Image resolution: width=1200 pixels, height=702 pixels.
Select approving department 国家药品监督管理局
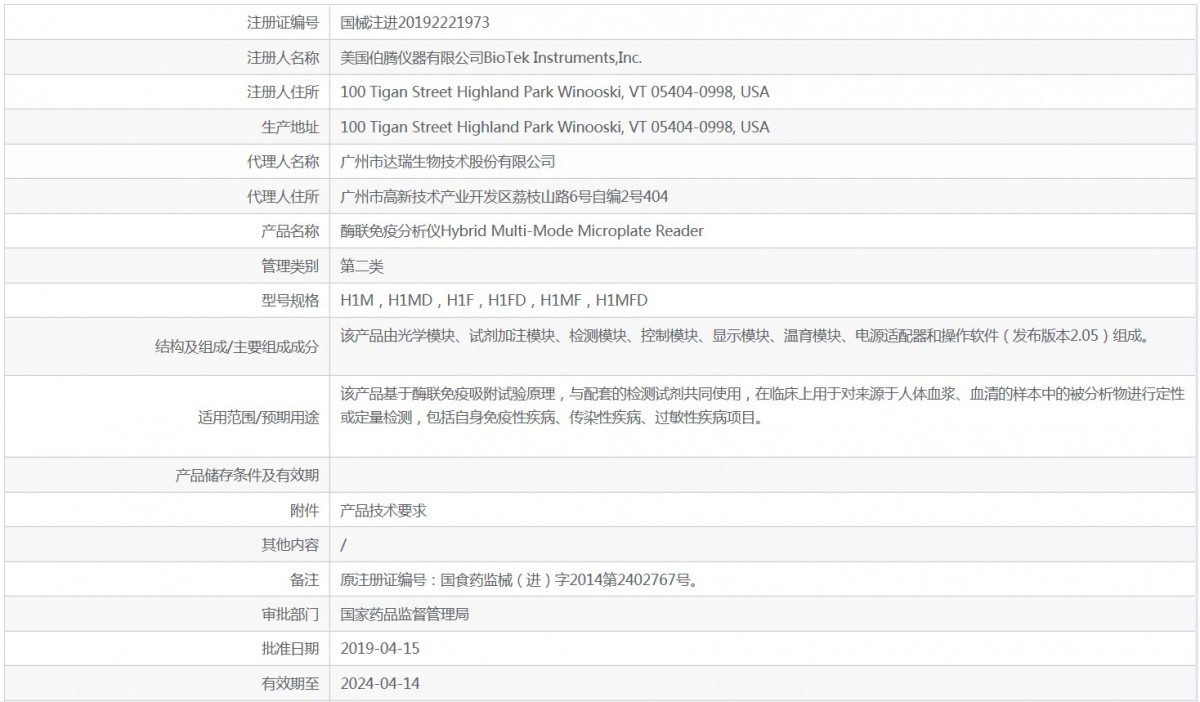[x=405, y=614]
